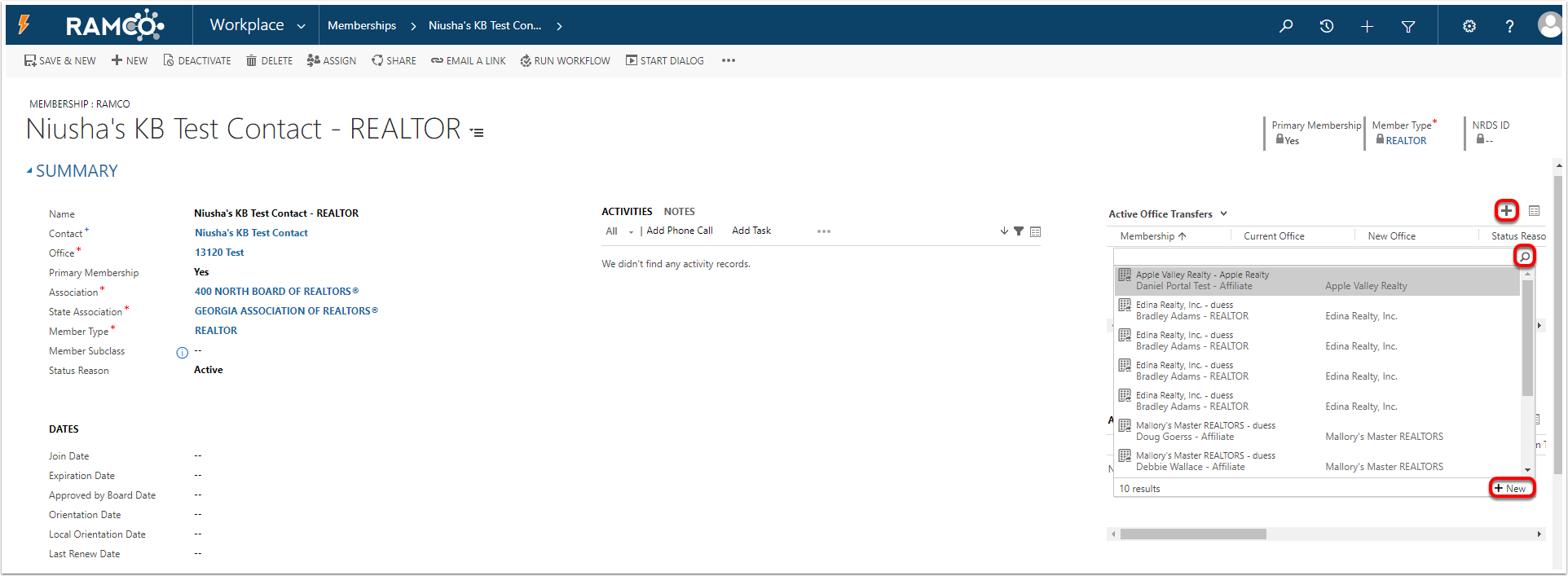
Task: Select Mallory's Master REALTORS Doug Goerss result
Action: [x=1317, y=432]
